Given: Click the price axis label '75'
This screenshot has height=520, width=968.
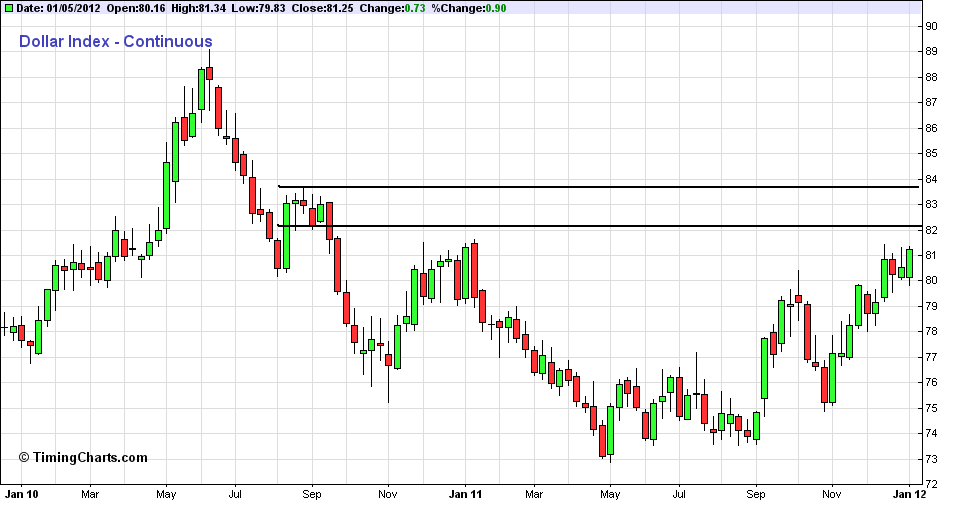Looking at the screenshot, I should pos(931,408).
